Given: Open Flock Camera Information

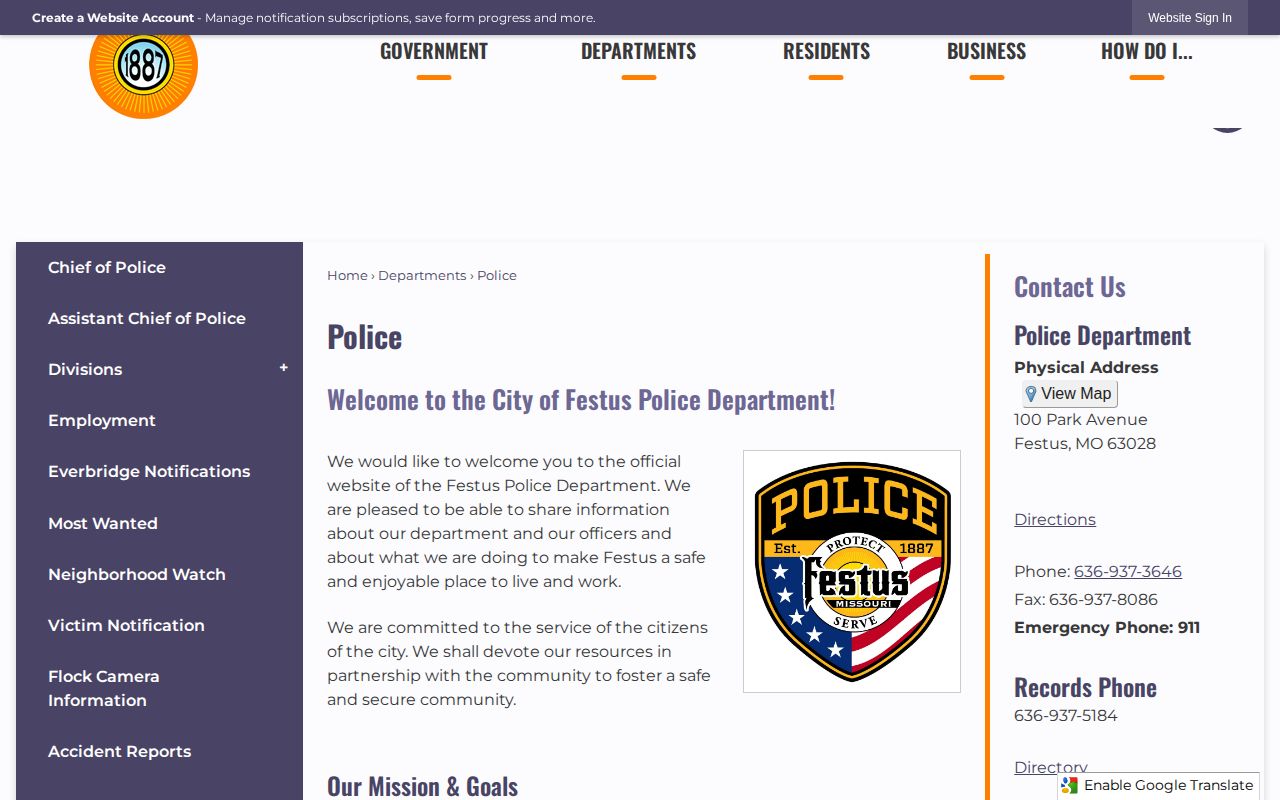Looking at the screenshot, I should 104,688.
